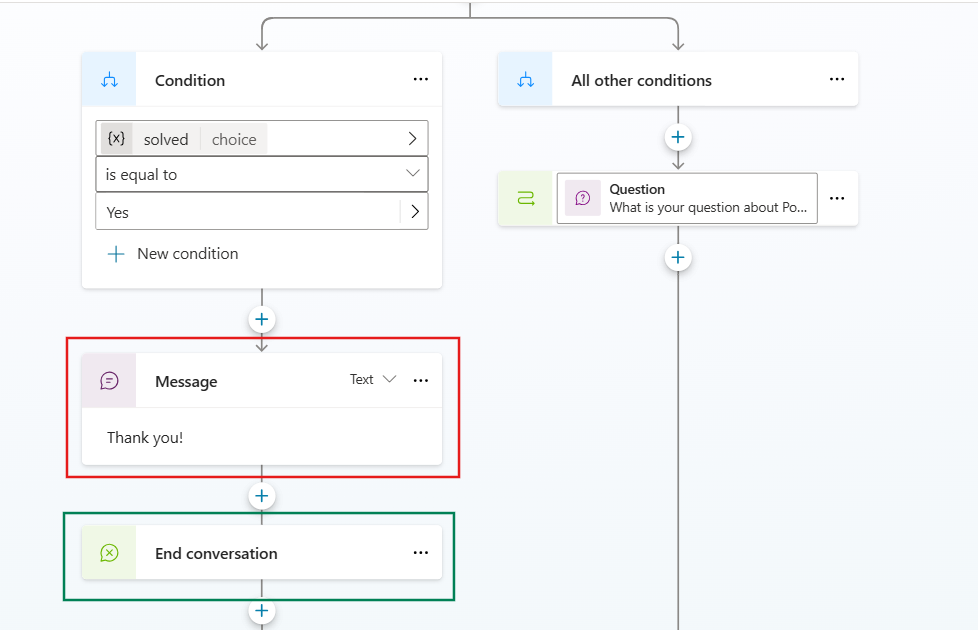This screenshot has height=630, width=978.
Task: Add a node below All other conditions
Action: point(678,137)
